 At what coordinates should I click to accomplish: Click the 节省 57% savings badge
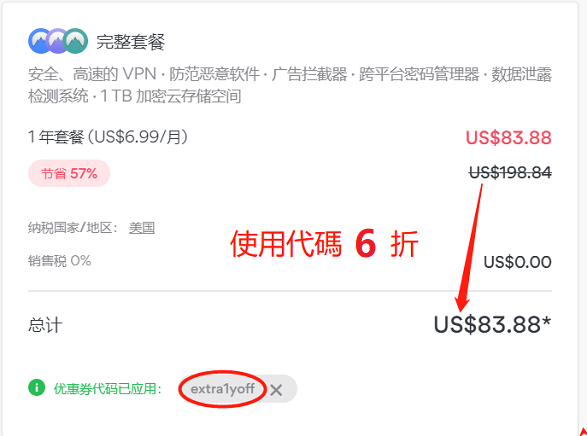(x=69, y=173)
